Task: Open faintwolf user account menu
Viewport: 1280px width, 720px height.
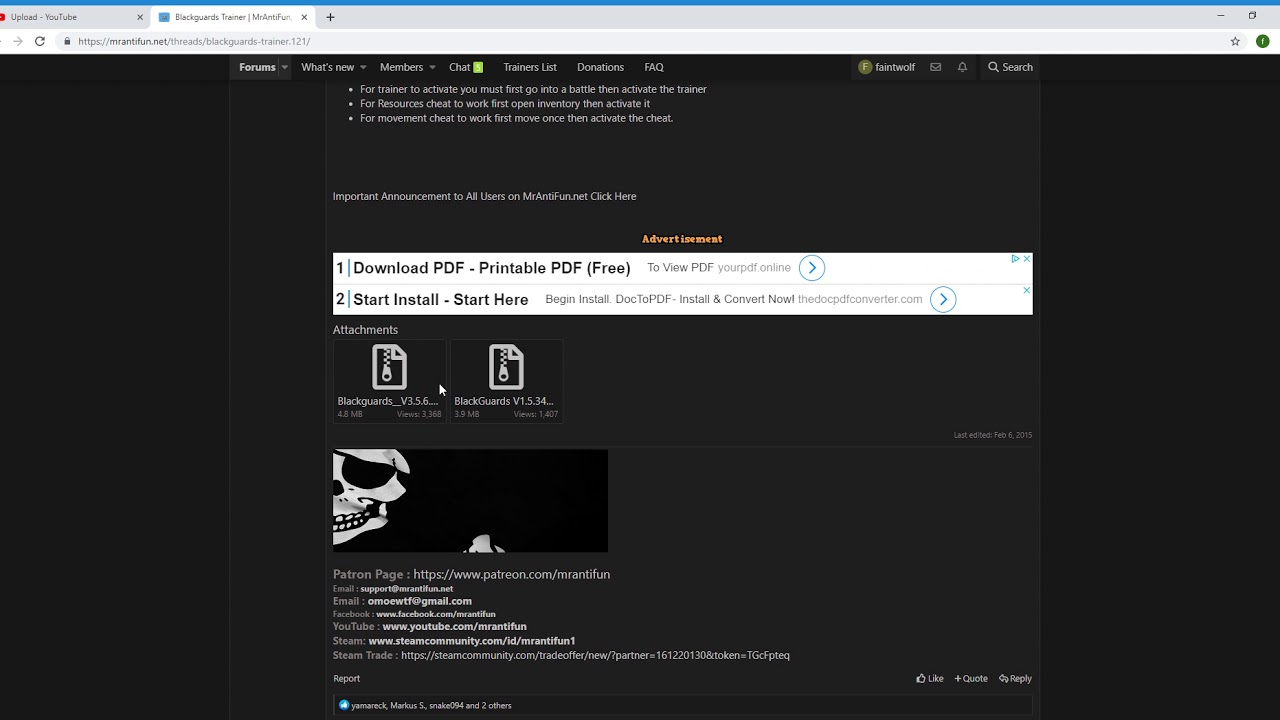Action: [887, 67]
